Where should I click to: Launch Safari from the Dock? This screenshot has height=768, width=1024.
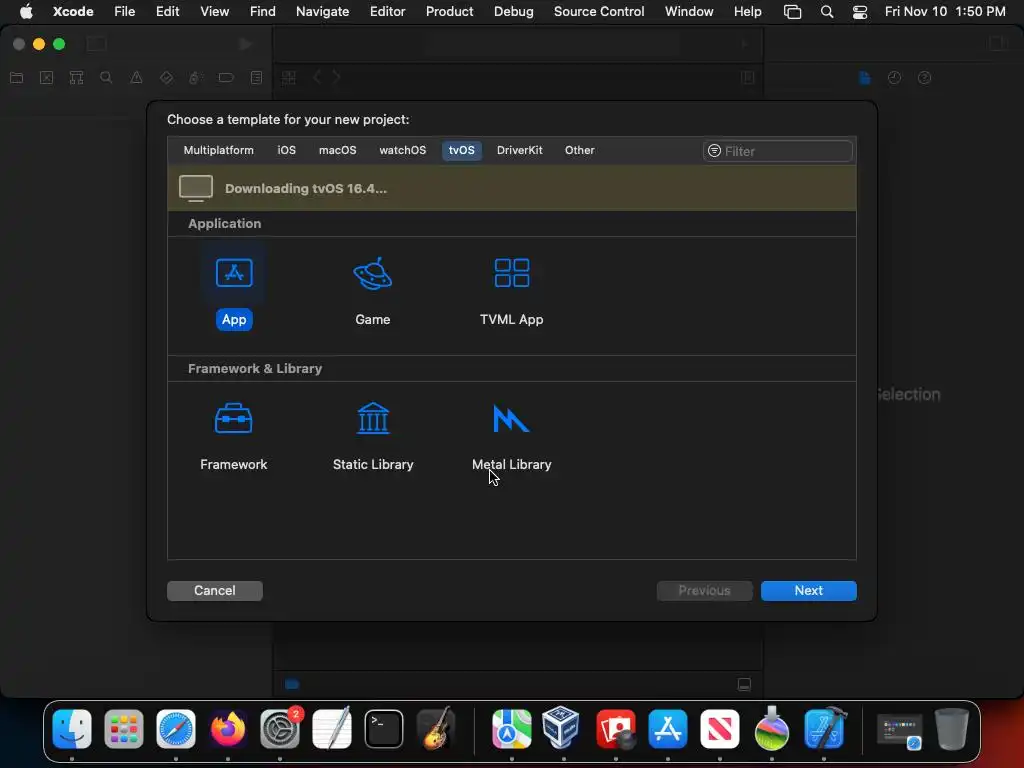[x=176, y=728]
